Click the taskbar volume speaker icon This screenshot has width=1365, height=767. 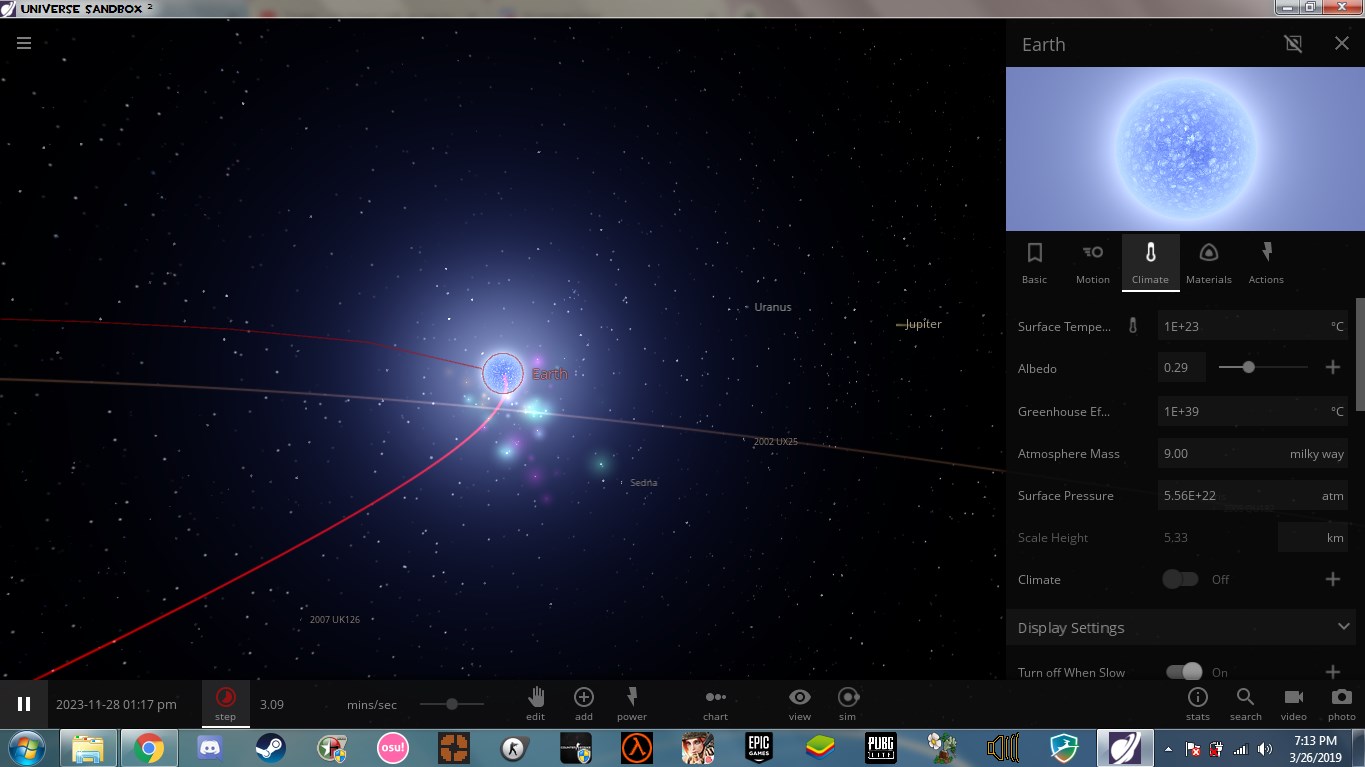click(1265, 748)
